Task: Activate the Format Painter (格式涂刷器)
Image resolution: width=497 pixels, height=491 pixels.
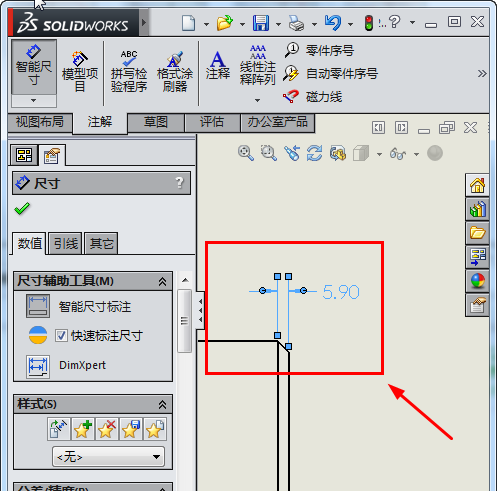Action: (x=175, y=71)
